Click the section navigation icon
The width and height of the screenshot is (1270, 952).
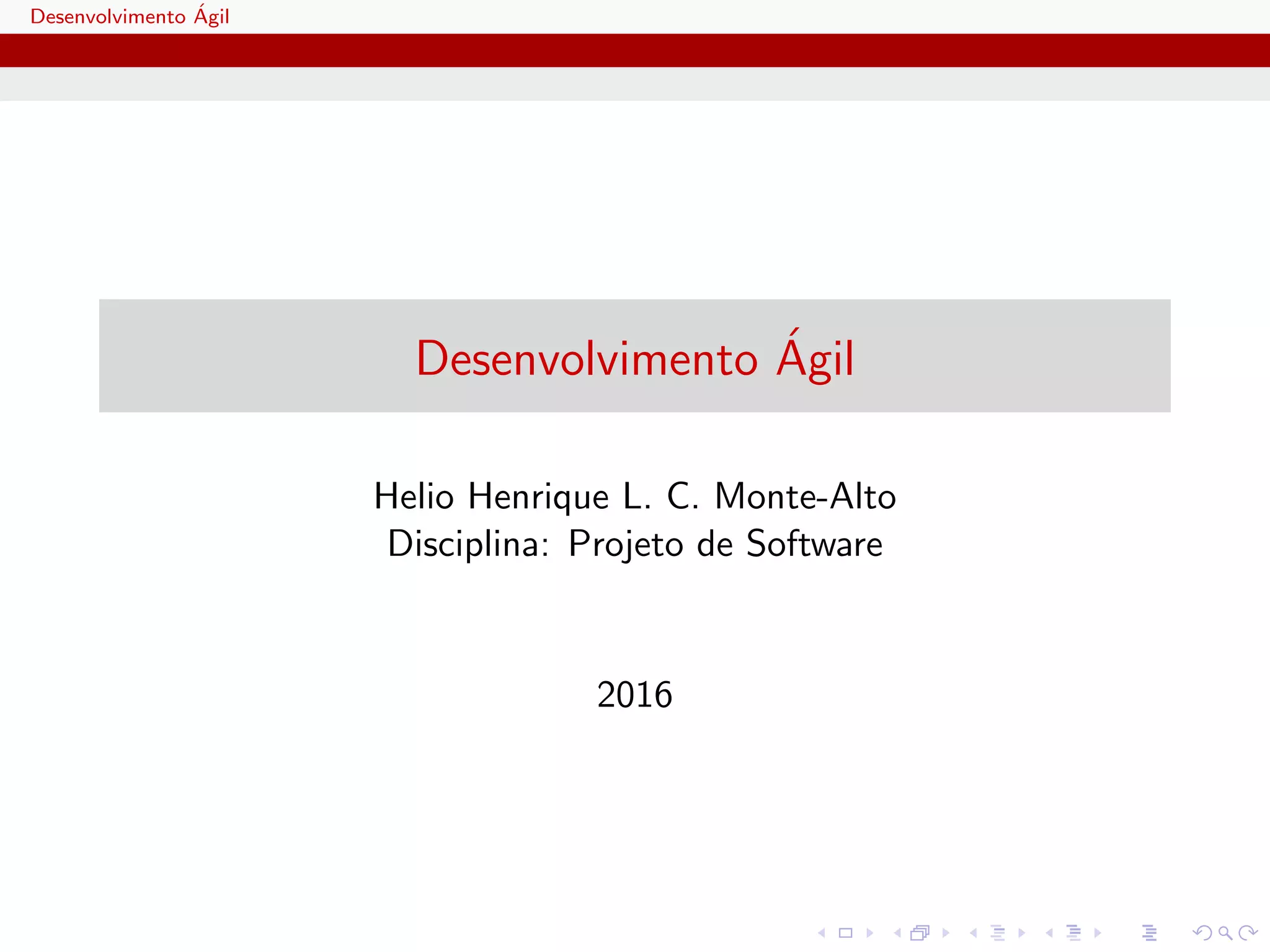(x=1073, y=933)
